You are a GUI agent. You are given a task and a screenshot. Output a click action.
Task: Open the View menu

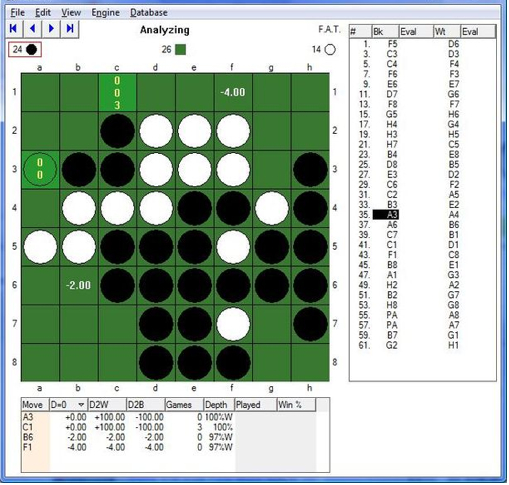click(x=71, y=13)
